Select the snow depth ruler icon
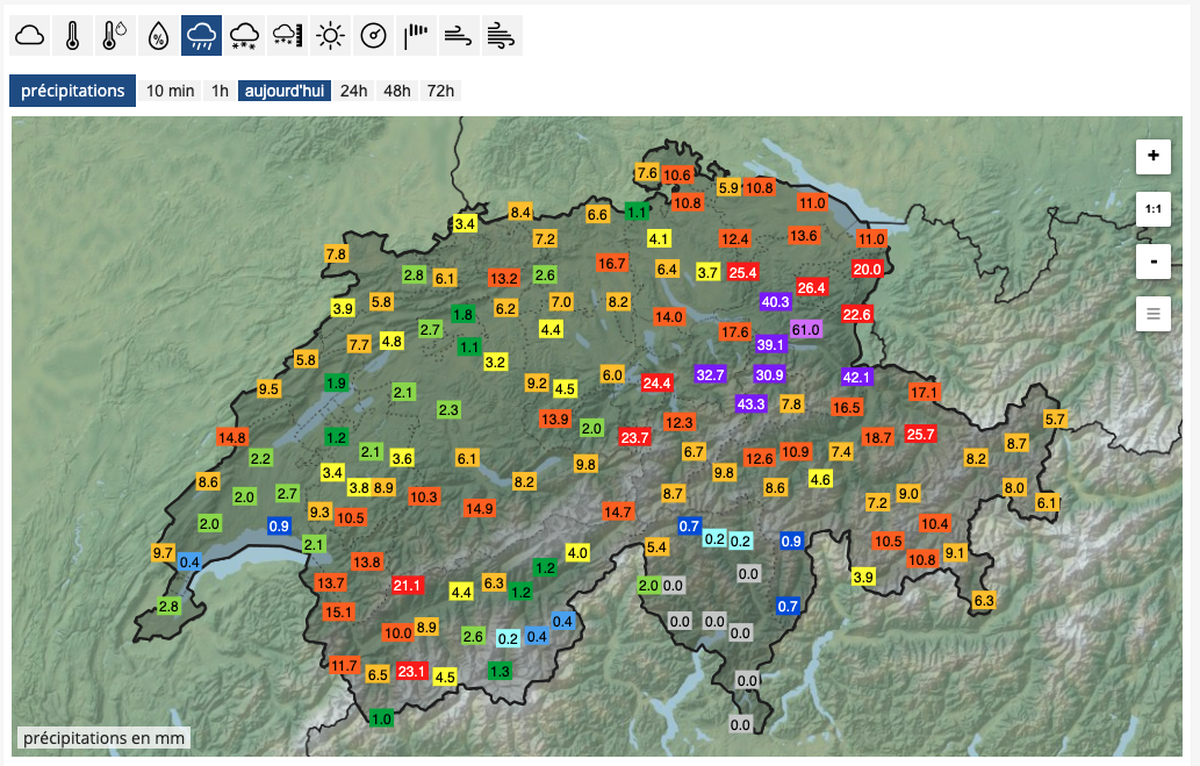The width and height of the screenshot is (1200, 766). [287, 36]
